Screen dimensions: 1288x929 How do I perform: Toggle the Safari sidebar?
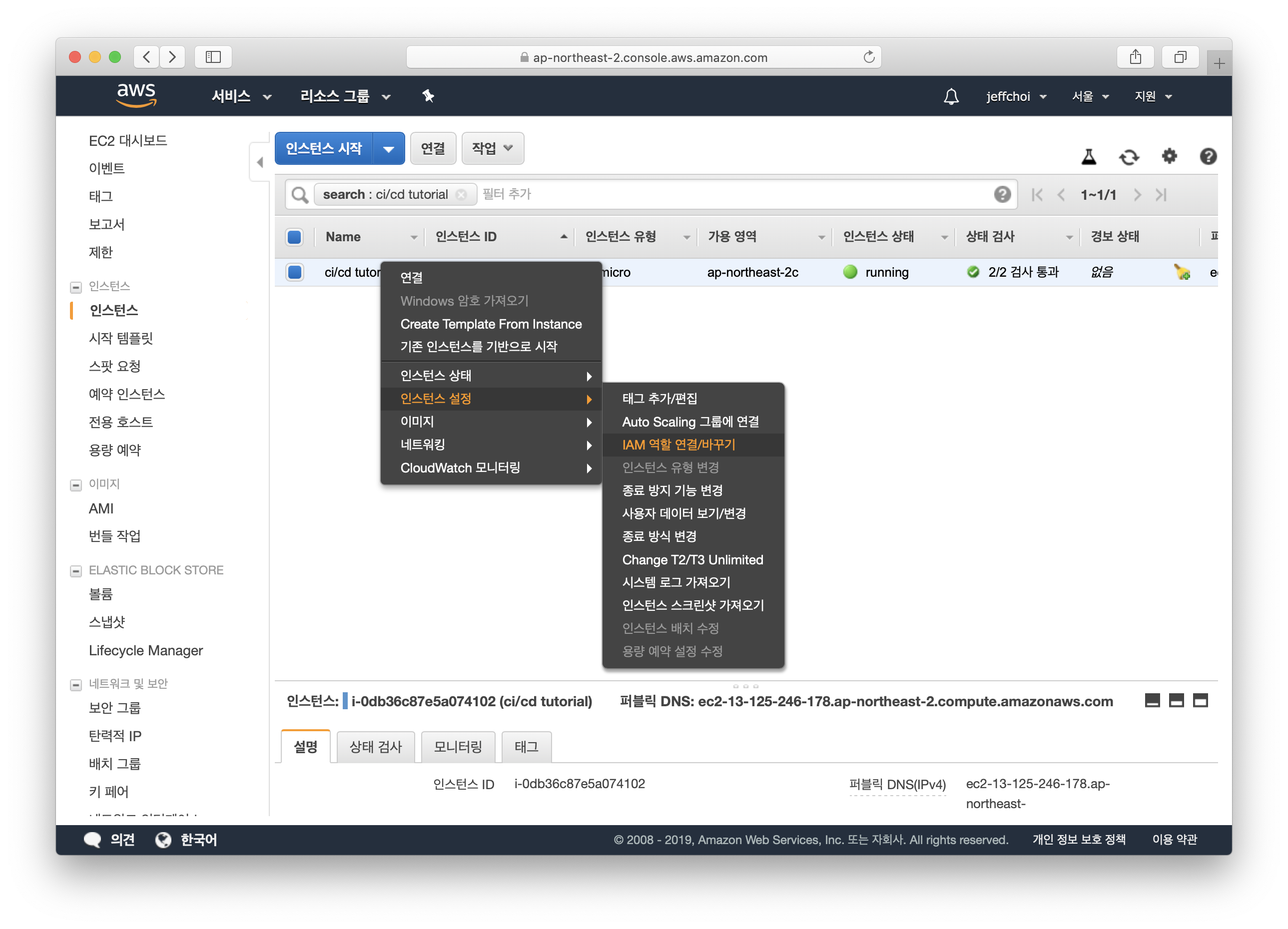(213, 57)
